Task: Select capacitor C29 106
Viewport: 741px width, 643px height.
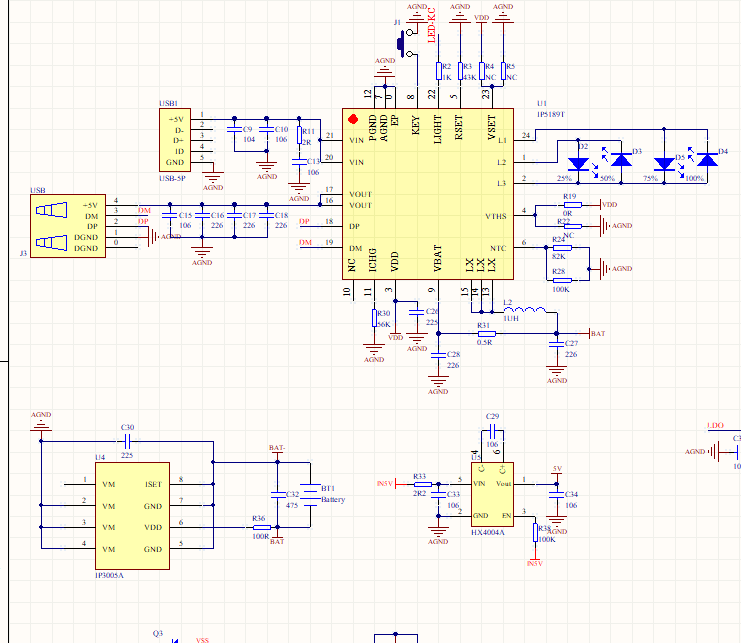Action: tap(492, 431)
